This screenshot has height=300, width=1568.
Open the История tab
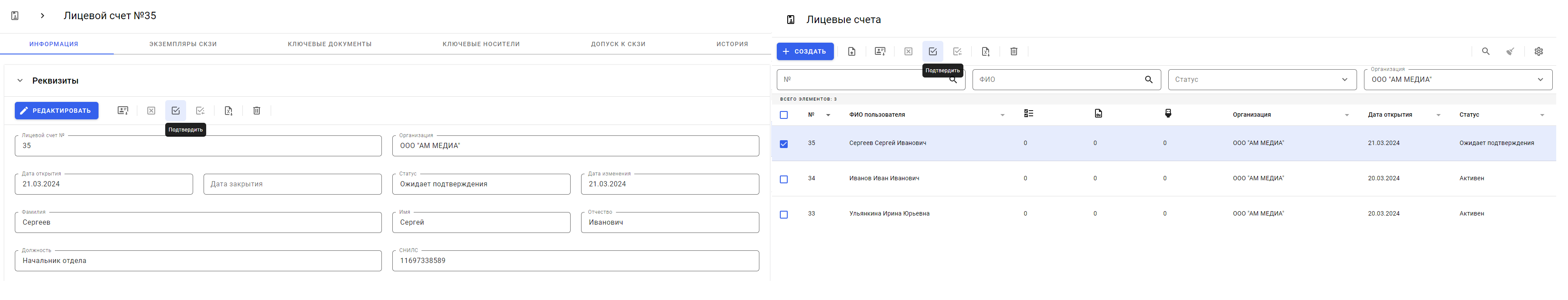[x=731, y=44]
